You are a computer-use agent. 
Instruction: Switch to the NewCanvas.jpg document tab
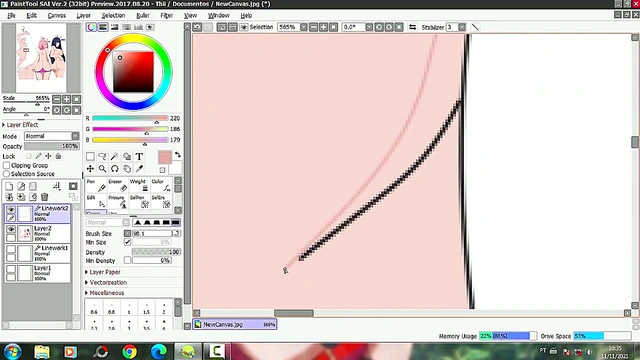tap(235, 324)
